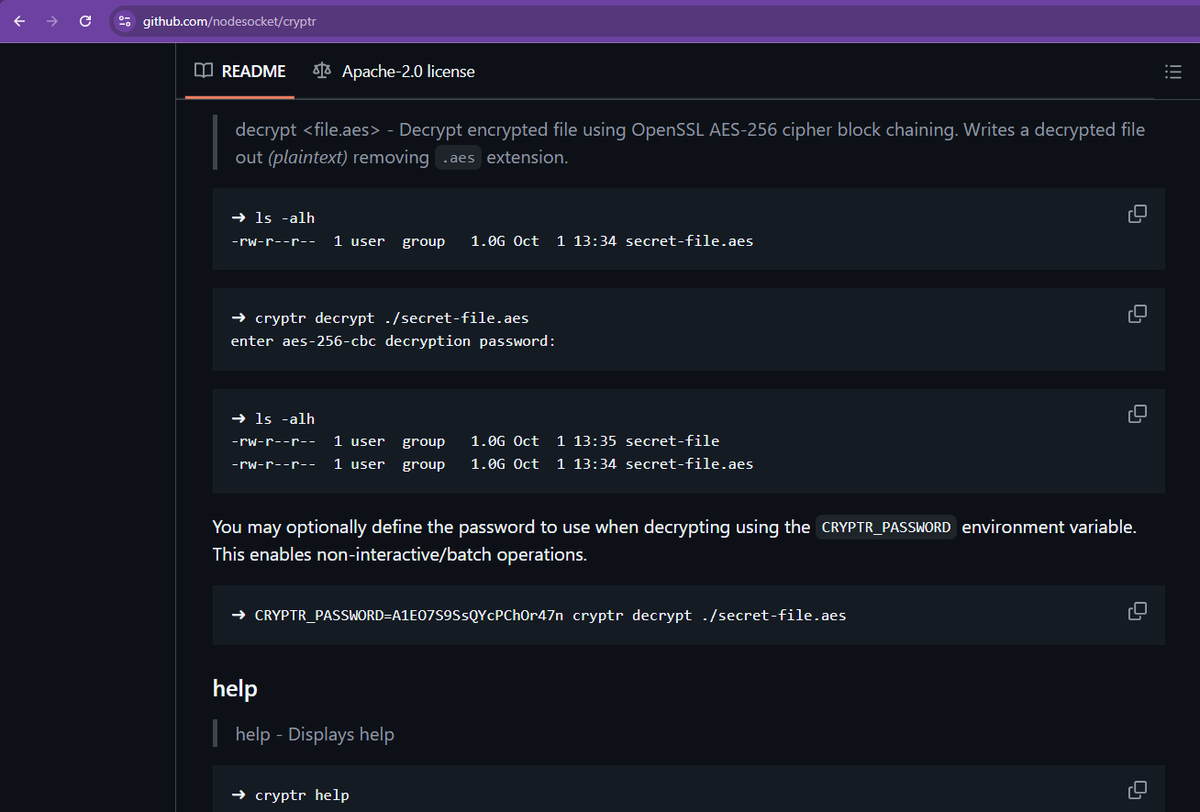
Task: Copy the first ls -alh code block
Action: pyautogui.click(x=1137, y=214)
